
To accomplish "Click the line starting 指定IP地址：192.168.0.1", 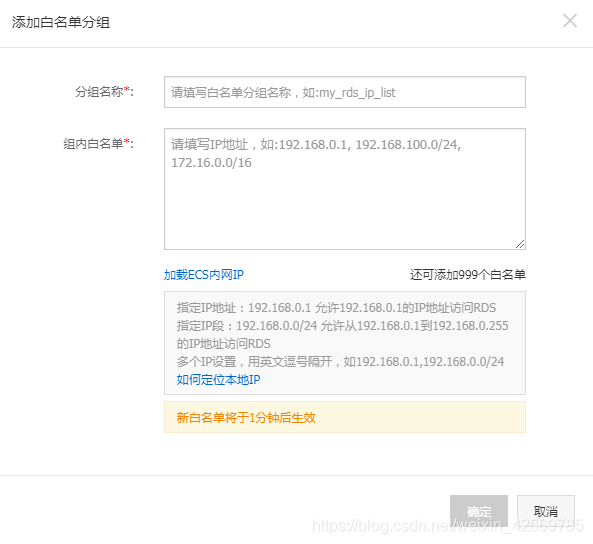I will 336,308.
